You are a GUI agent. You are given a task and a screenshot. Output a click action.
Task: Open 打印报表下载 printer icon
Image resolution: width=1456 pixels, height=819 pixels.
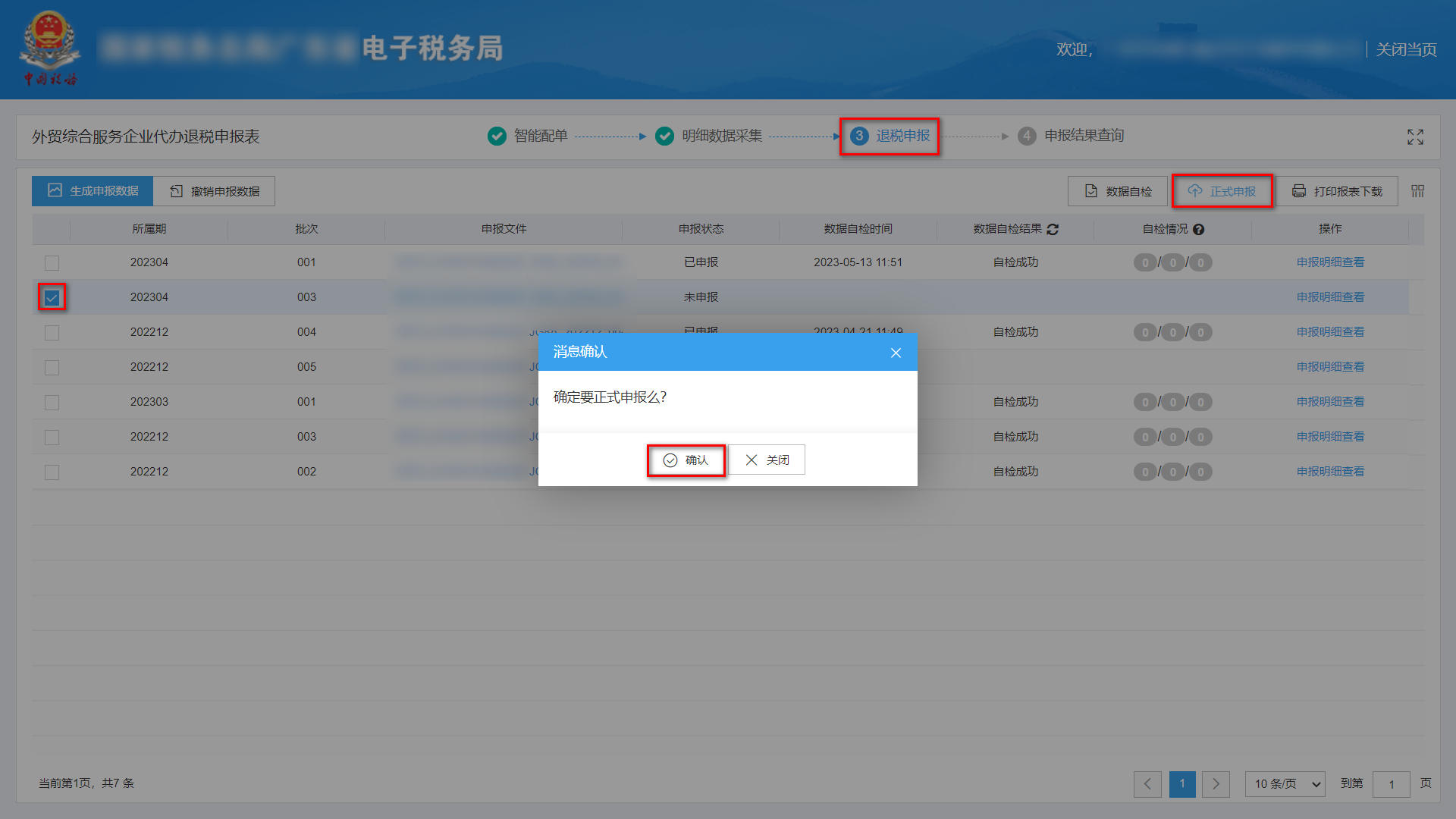pos(1298,190)
